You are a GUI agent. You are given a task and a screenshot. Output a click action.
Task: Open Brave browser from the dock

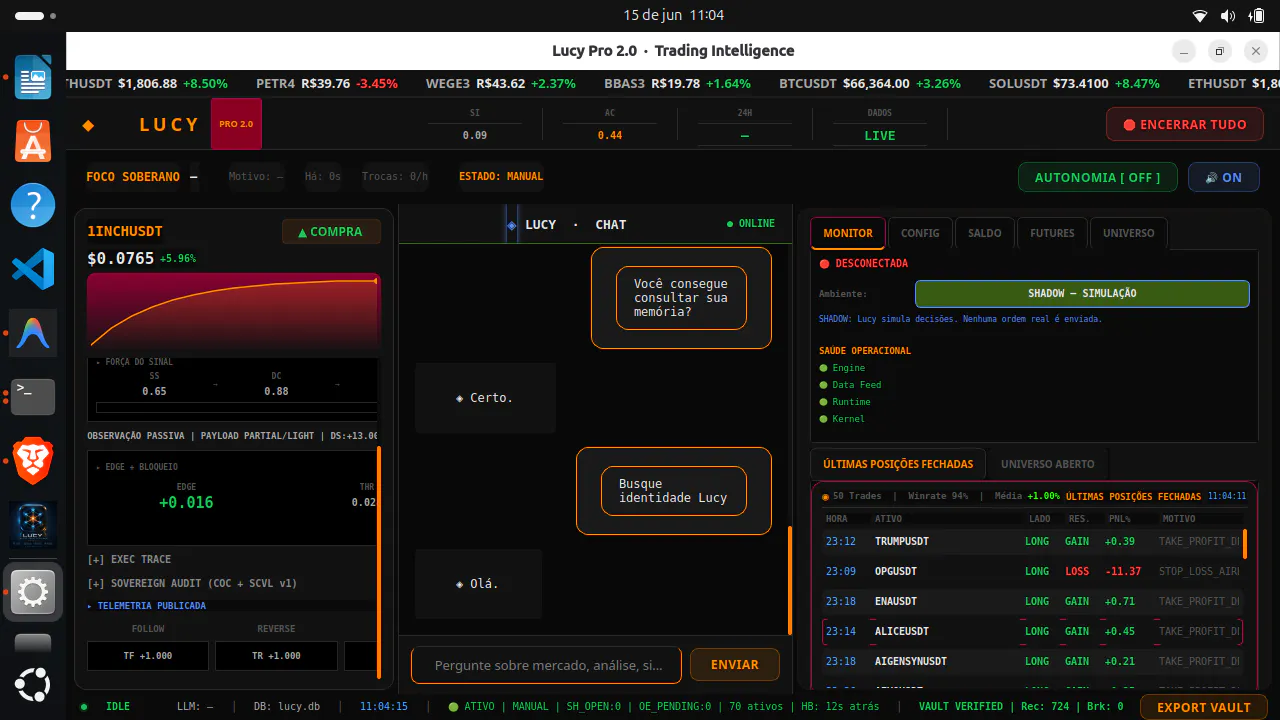pyautogui.click(x=33, y=461)
